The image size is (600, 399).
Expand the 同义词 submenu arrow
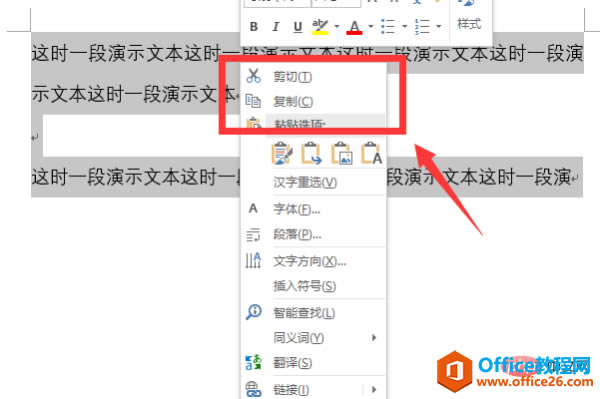tap(374, 337)
